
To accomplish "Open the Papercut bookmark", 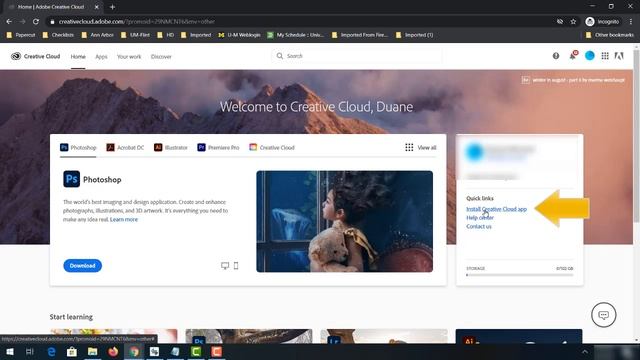I will 21,35.
